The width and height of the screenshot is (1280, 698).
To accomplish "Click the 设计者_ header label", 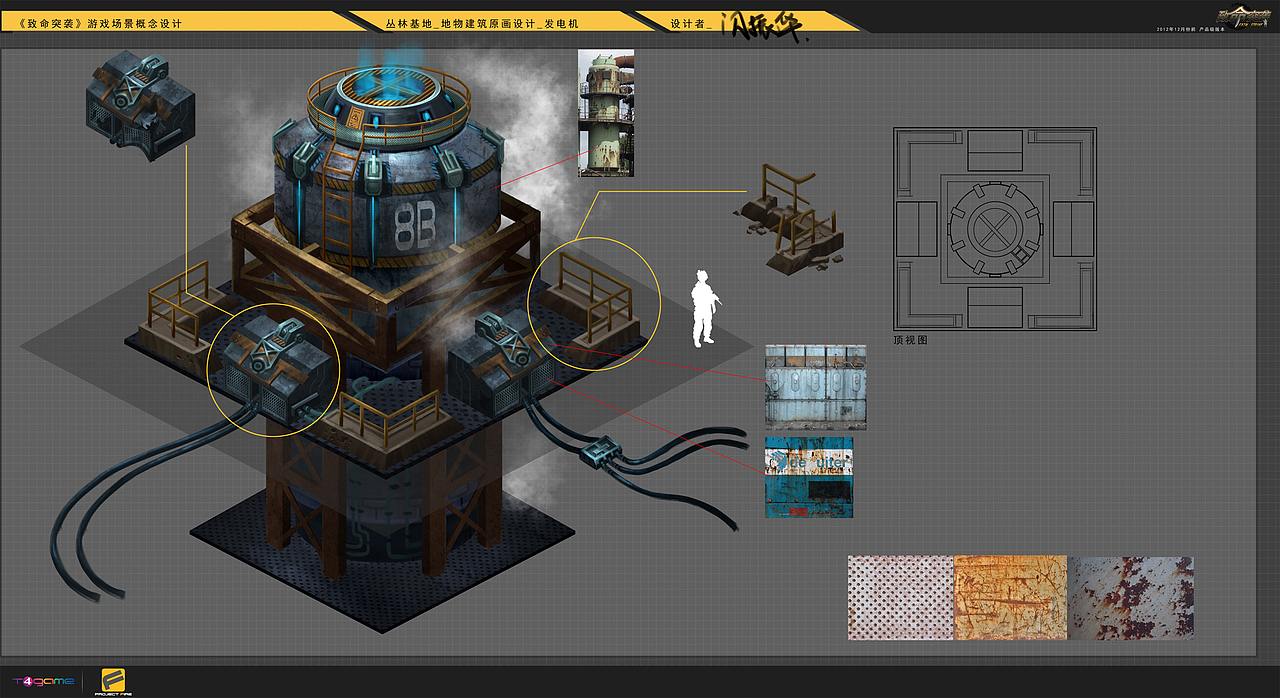I will [x=691, y=22].
